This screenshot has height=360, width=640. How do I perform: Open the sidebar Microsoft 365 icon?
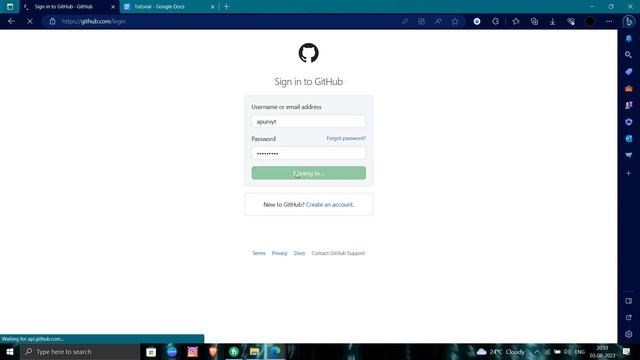[629, 122]
